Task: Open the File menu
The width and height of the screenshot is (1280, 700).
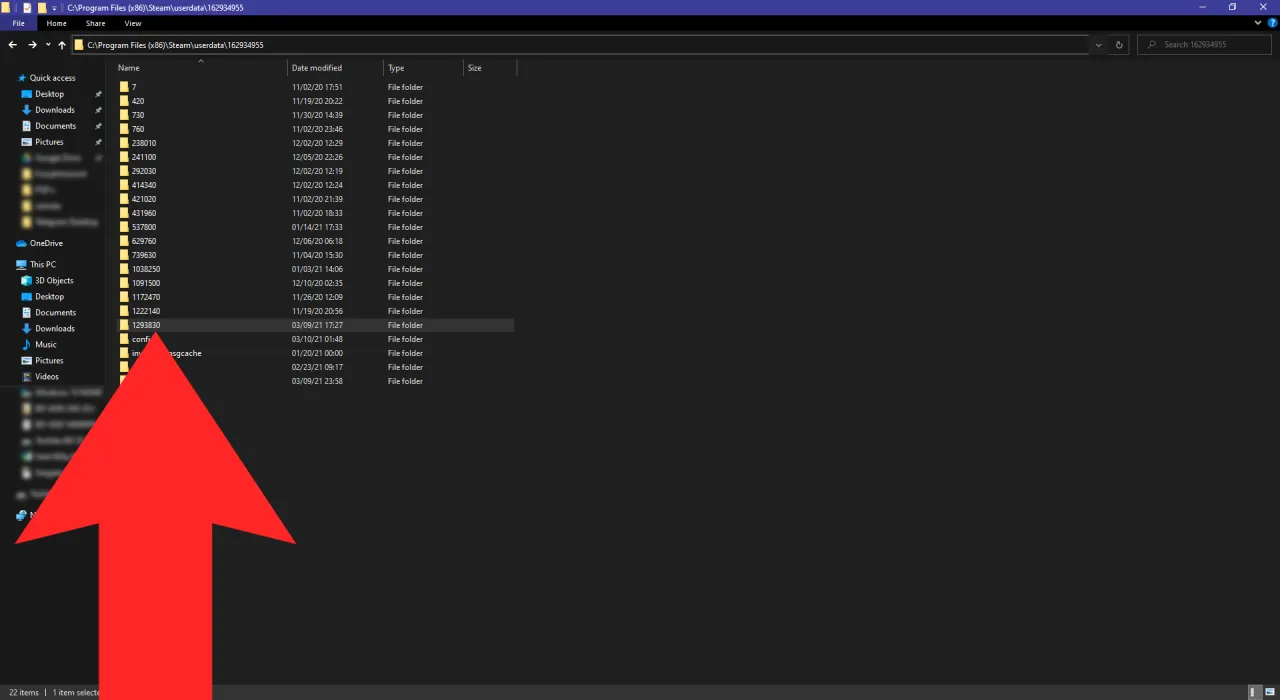Action: click(18, 23)
